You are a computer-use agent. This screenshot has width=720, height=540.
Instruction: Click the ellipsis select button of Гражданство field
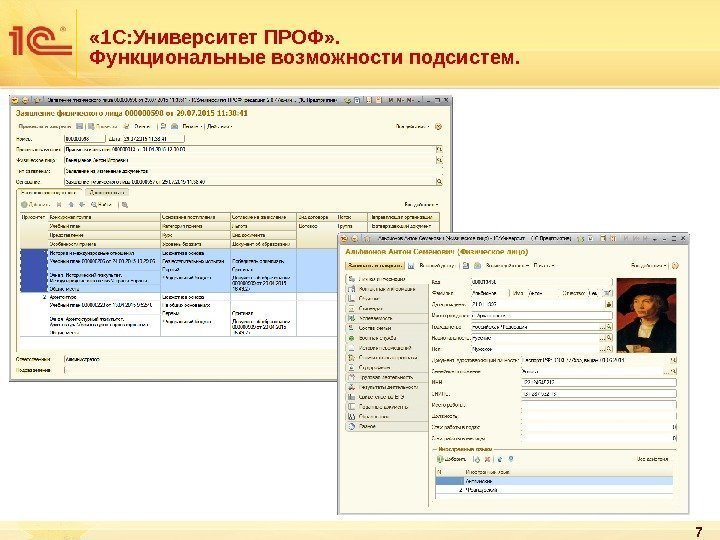602,327
